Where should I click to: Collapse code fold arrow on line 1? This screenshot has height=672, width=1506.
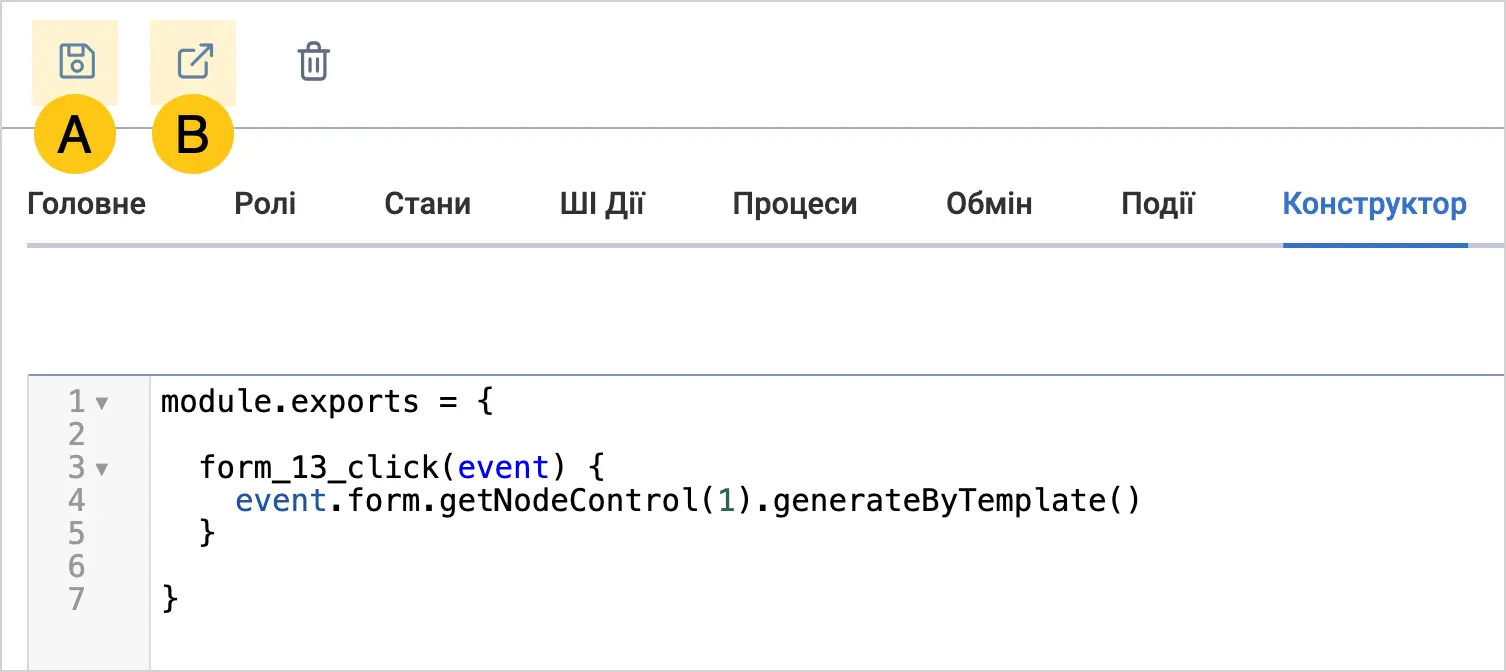tap(102, 403)
